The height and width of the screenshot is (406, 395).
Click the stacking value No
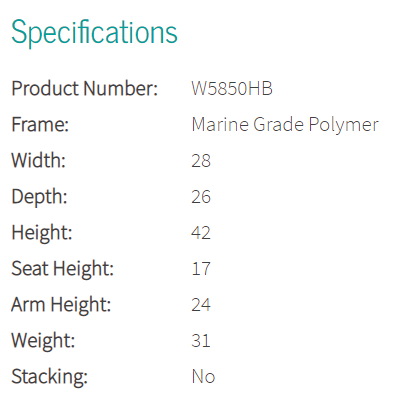click(203, 377)
